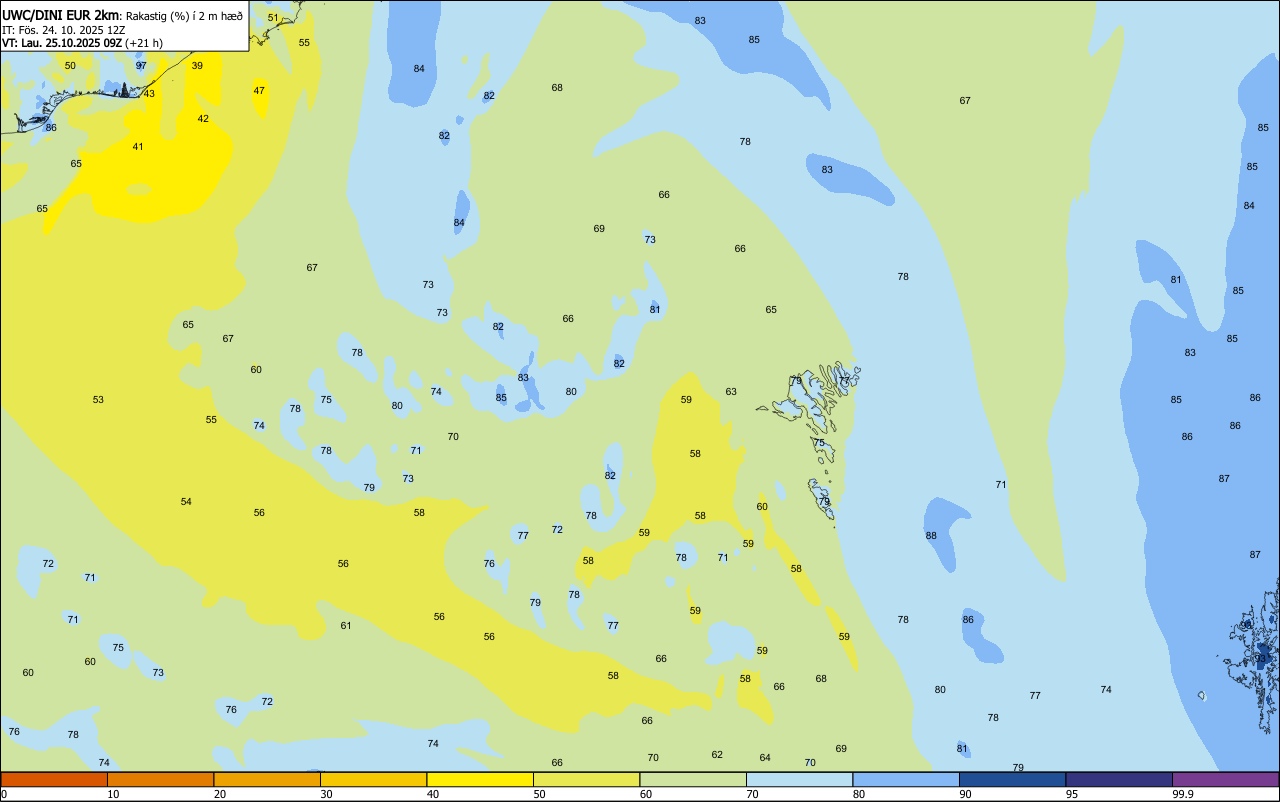Click the orange-red 0–10 legend color segment
The image size is (1280, 802).
point(54,779)
